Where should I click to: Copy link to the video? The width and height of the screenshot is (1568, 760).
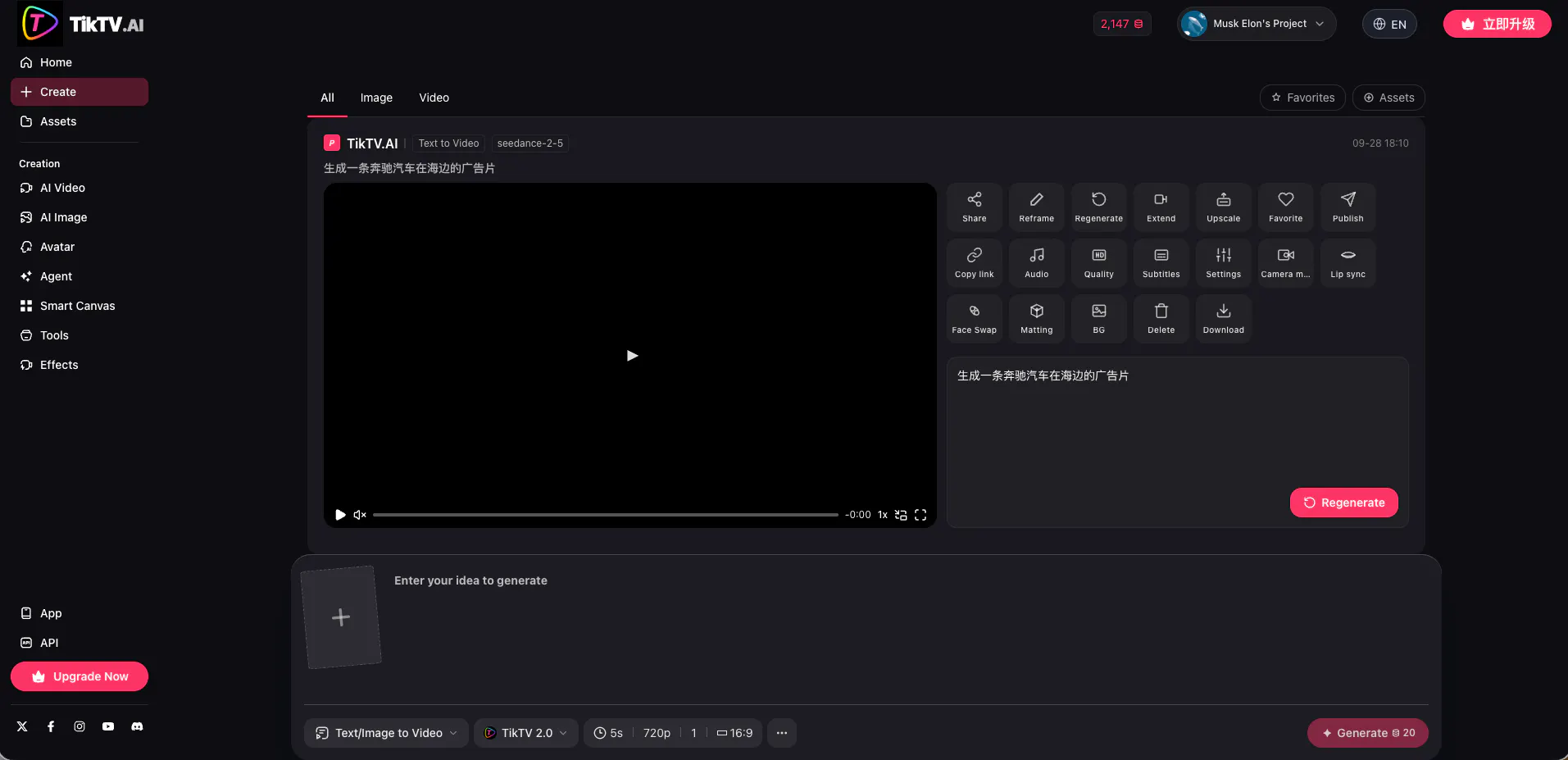tap(974, 262)
